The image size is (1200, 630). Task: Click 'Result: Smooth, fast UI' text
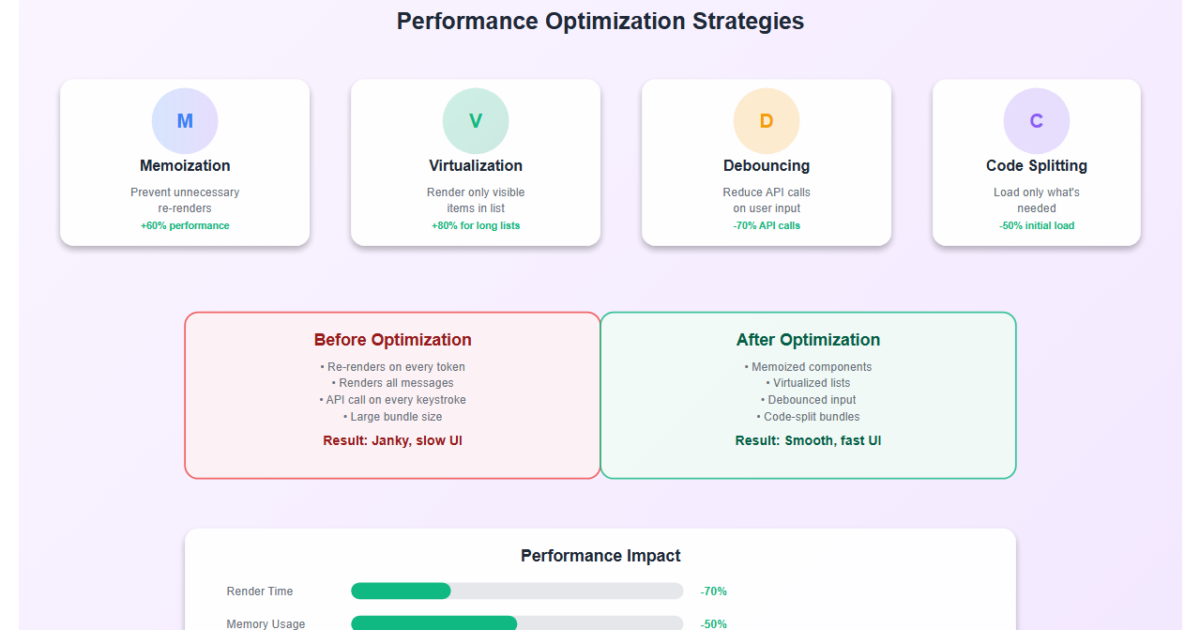click(x=808, y=441)
